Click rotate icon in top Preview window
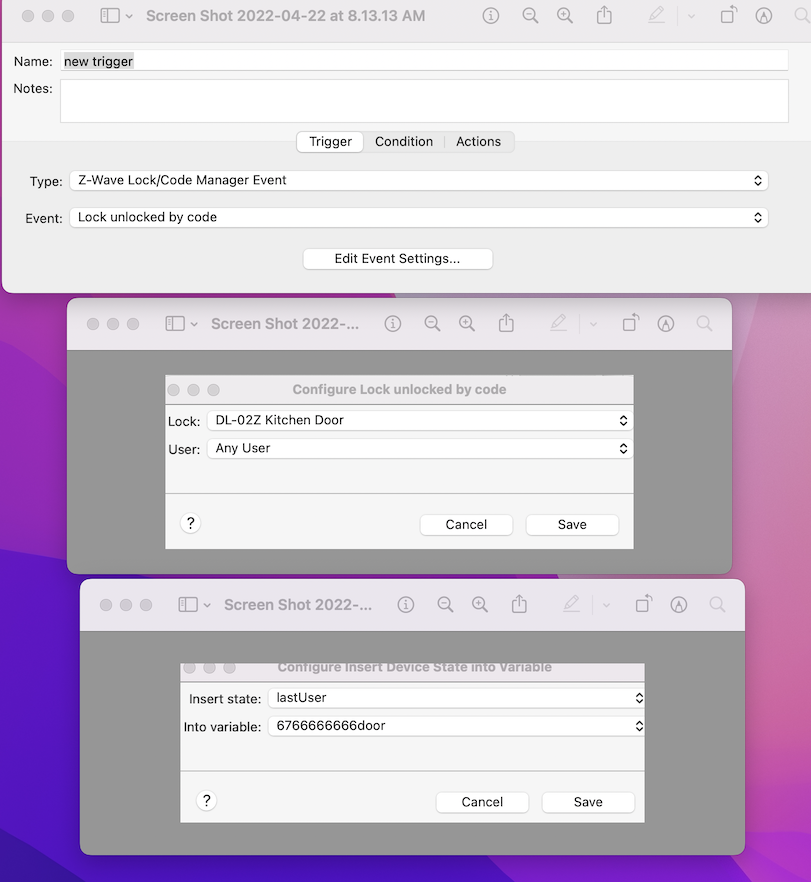Viewport: 811px width, 882px height. (x=729, y=15)
